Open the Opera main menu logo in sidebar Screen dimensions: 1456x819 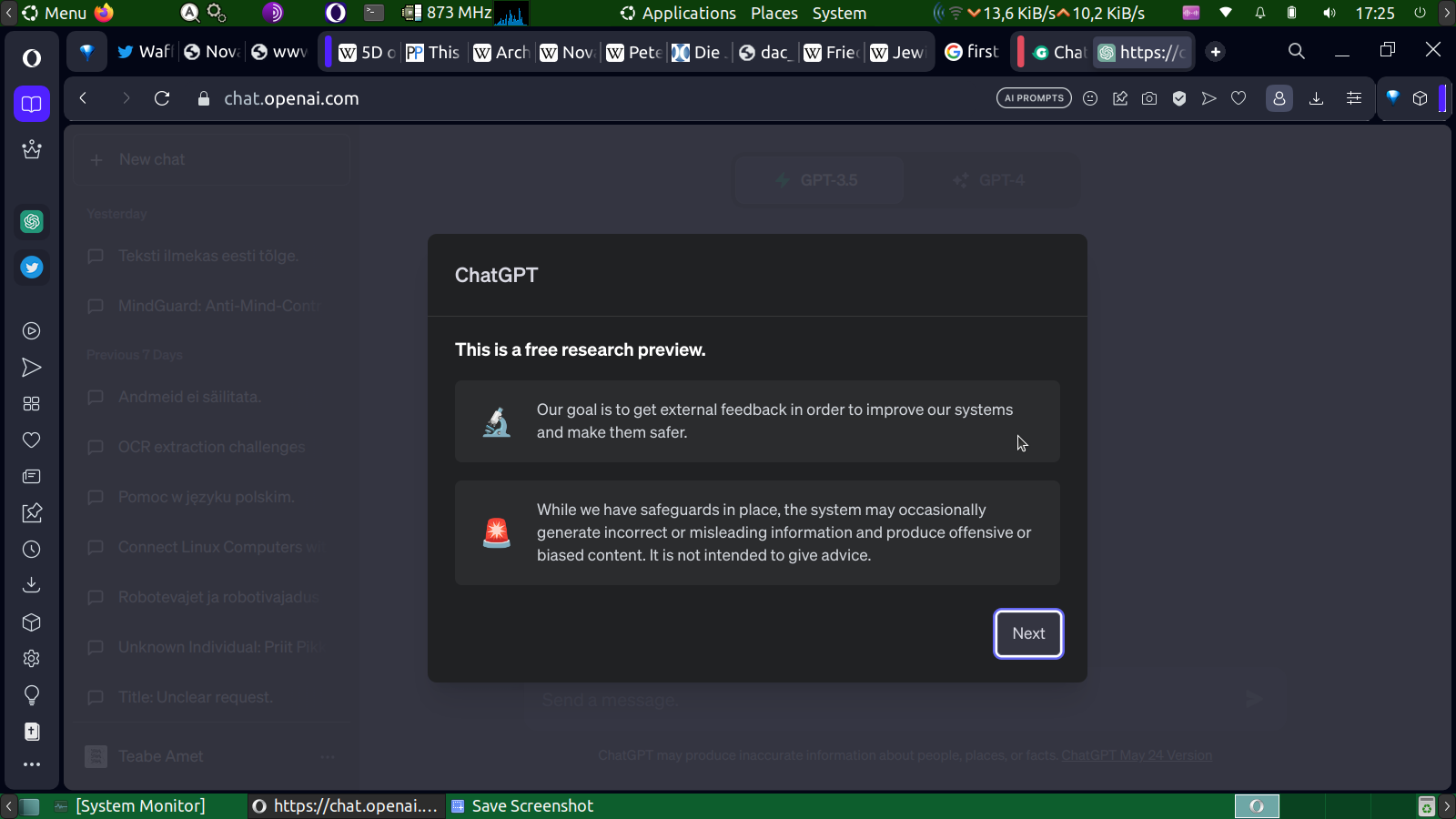(32, 58)
